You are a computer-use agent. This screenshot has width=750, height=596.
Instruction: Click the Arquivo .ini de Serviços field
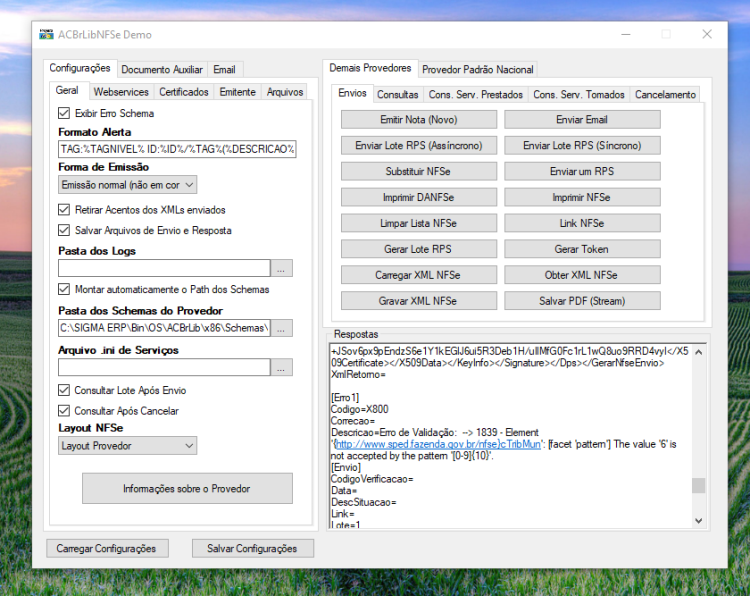coord(164,367)
